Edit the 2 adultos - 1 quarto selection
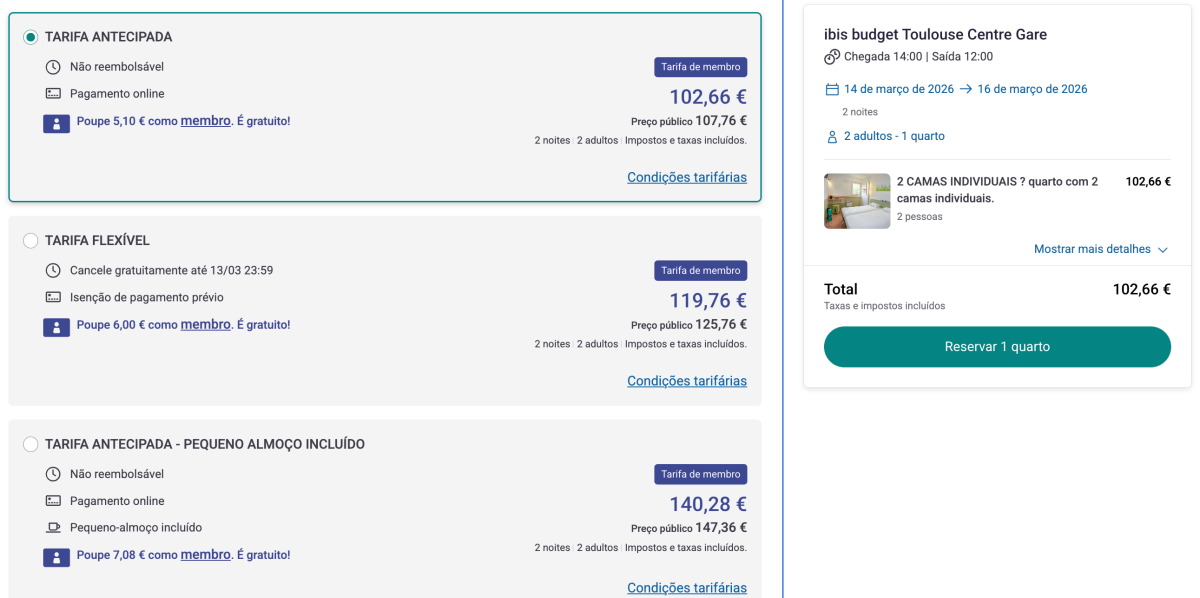 pyautogui.click(x=894, y=136)
